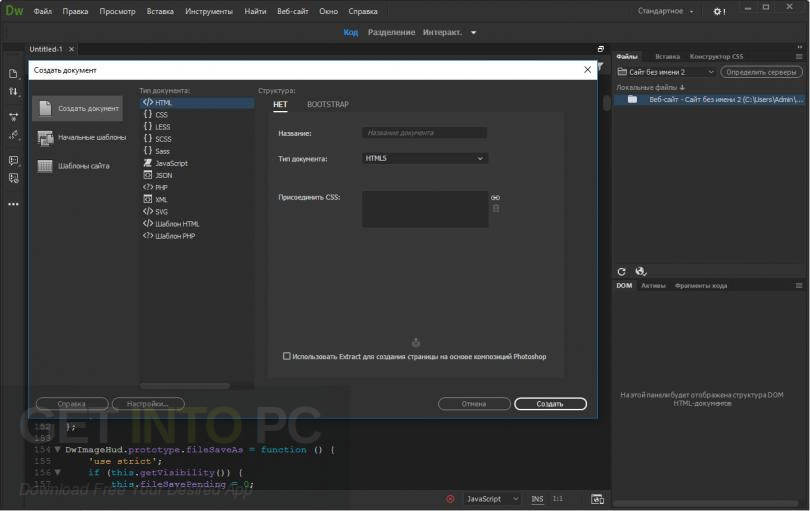Viewport: 810px width, 511px height.
Task: Click the Отмена button
Action: pyautogui.click(x=474, y=404)
